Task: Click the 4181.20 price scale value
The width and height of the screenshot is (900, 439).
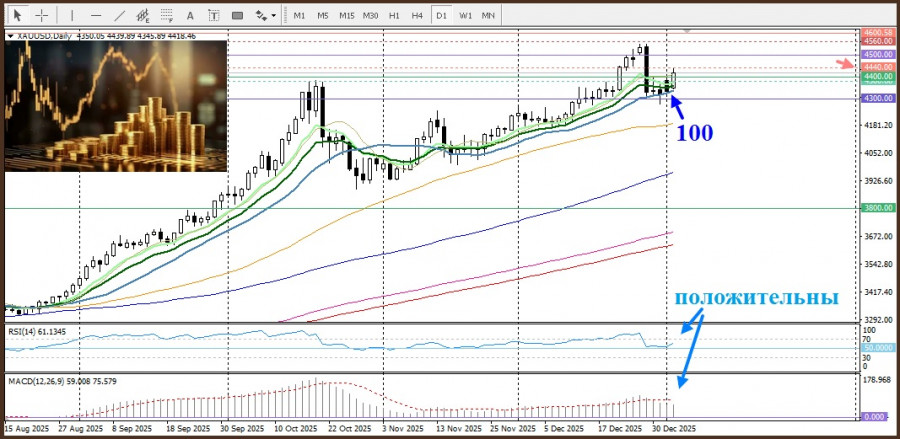Action: click(x=879, y=125)
